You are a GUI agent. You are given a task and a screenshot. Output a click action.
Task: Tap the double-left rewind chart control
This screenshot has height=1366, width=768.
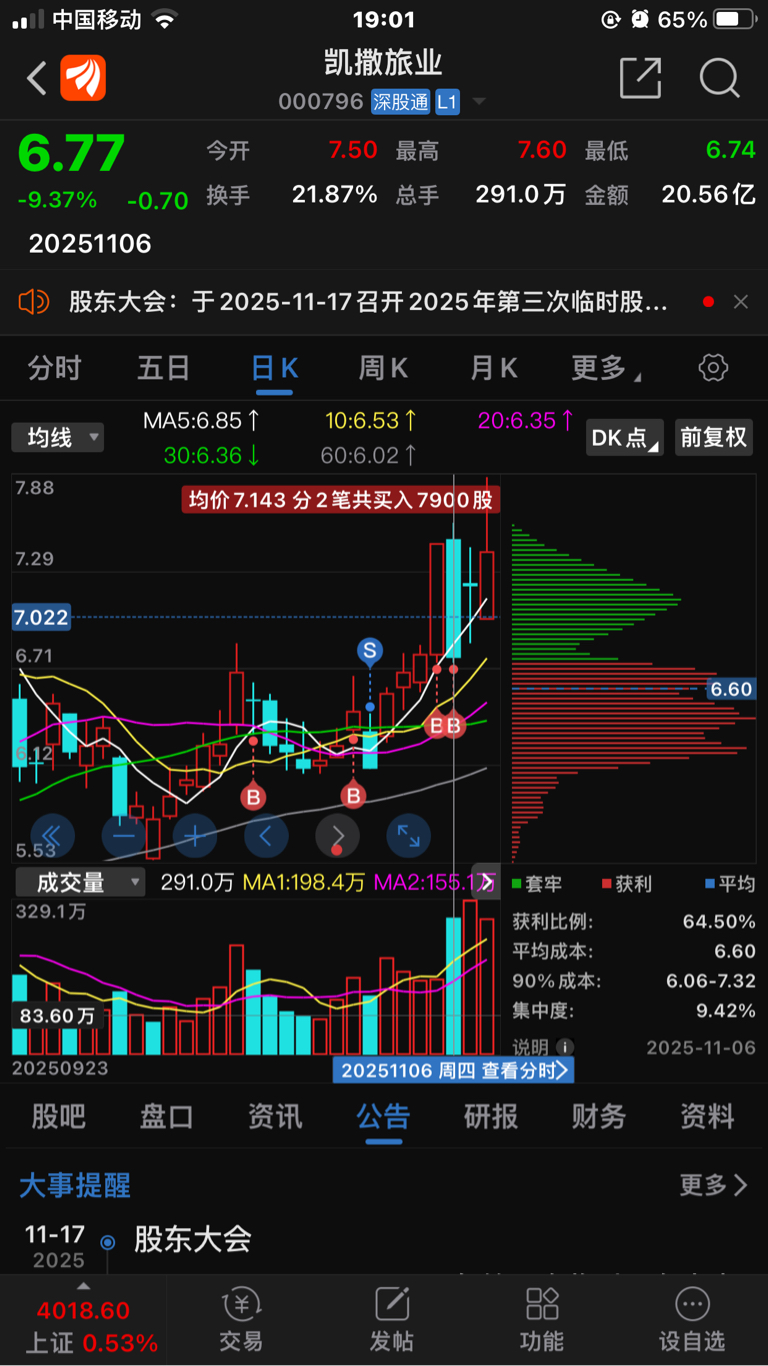tap(53, 836)
